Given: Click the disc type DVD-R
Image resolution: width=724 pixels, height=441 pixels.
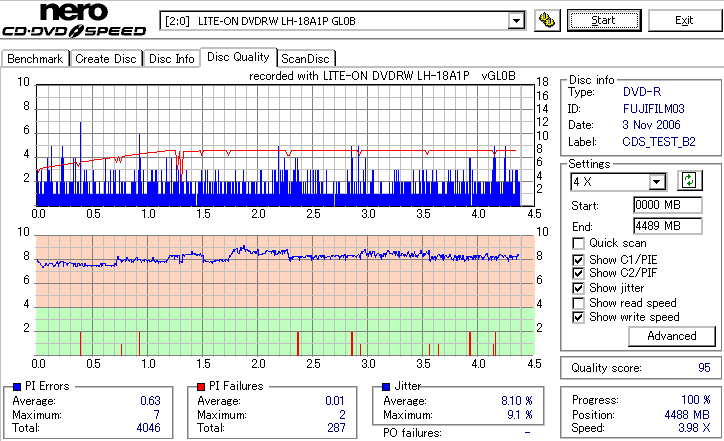Looking at the screenshot, I should tap(642, 92).
